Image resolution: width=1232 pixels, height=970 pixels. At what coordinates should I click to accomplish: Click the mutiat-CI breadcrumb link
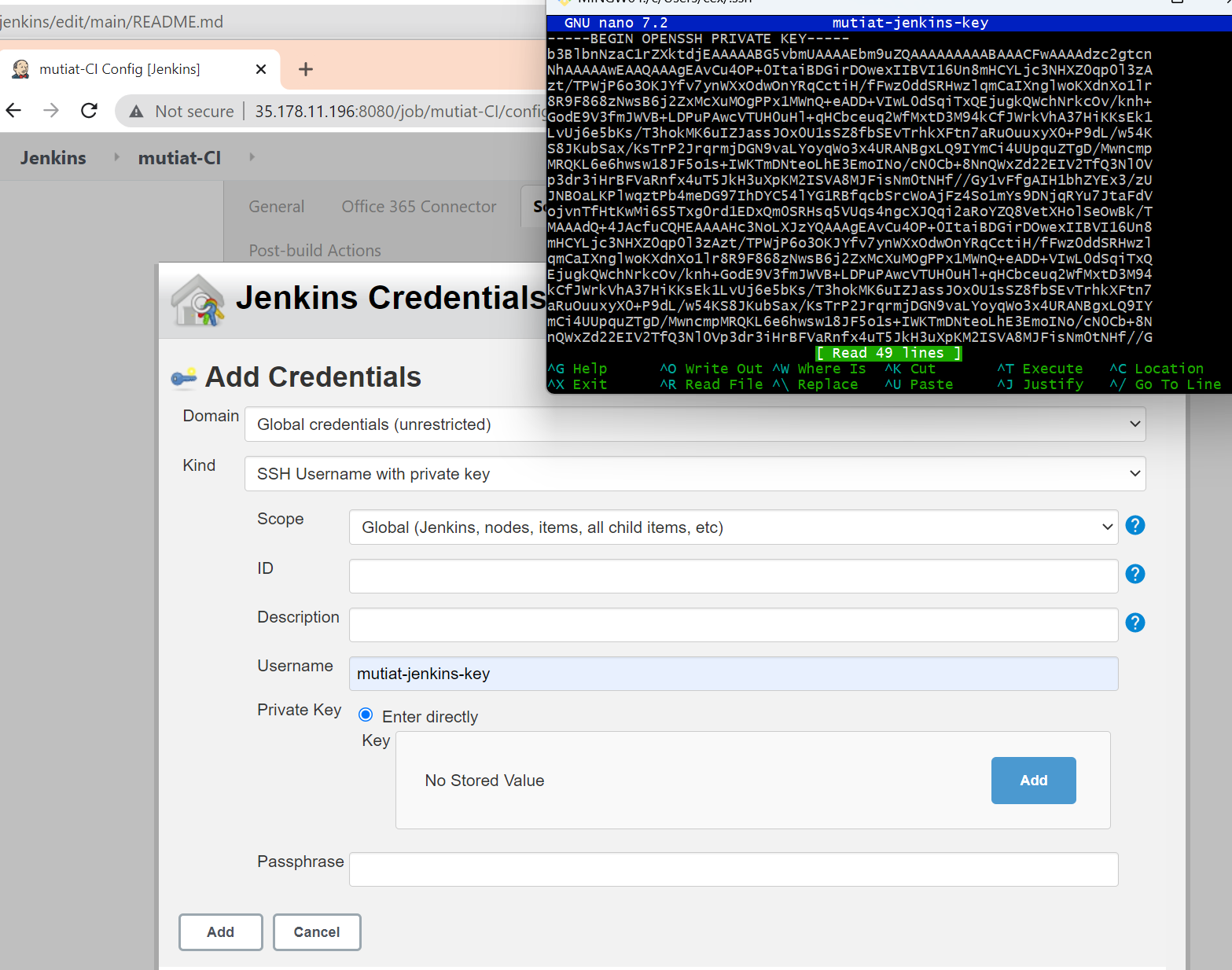click(x=179, y=157)
